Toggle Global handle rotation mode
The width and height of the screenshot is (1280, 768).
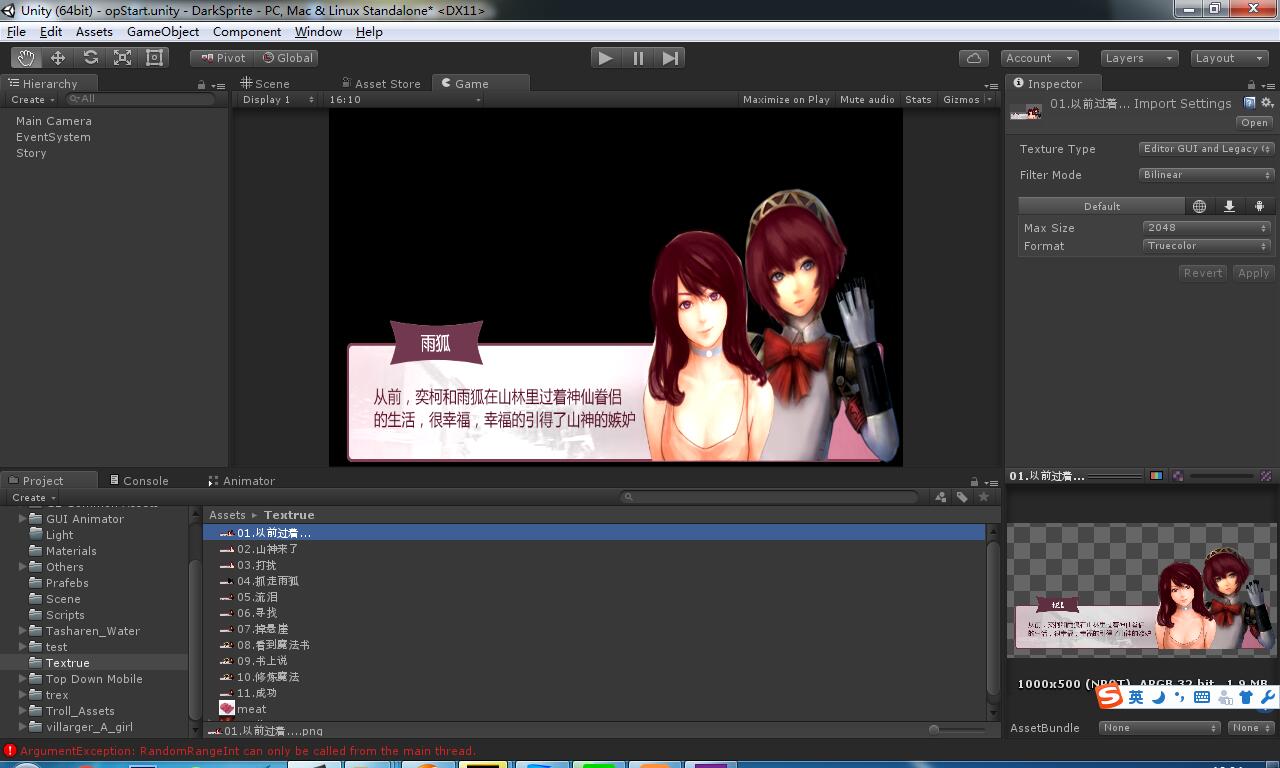287,58
